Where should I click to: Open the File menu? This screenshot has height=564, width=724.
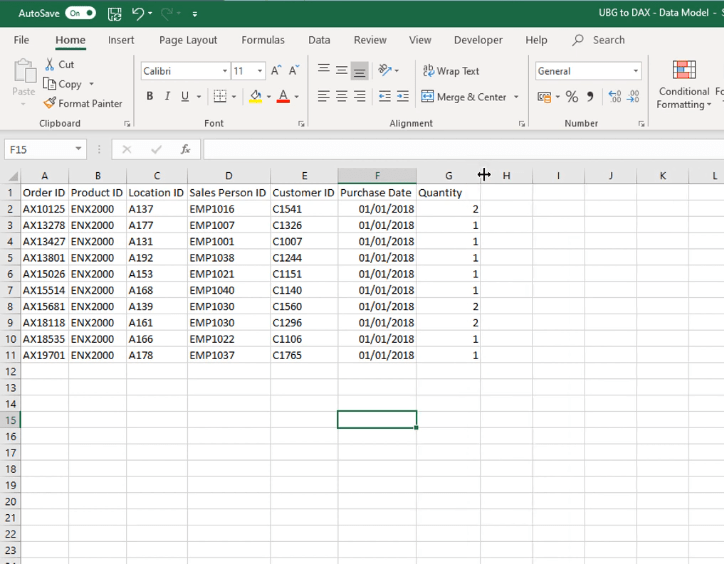(21, 40)
